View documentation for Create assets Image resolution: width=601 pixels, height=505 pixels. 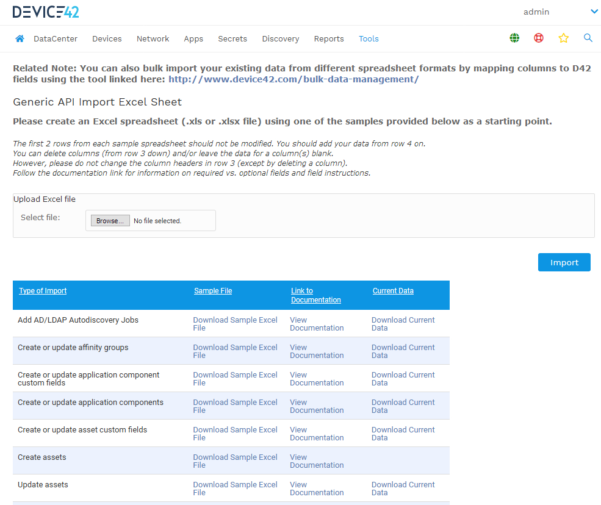pos(317,461)
